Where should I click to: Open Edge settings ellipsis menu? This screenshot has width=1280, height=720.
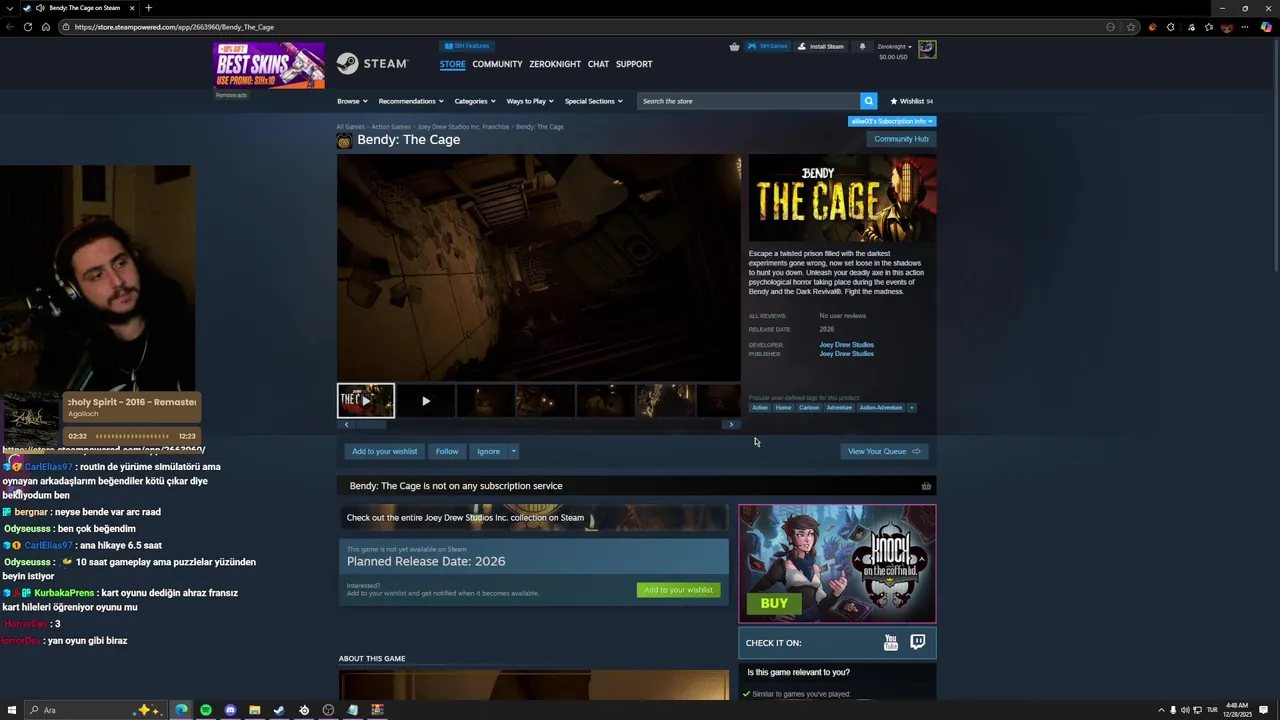[1246, 27]
